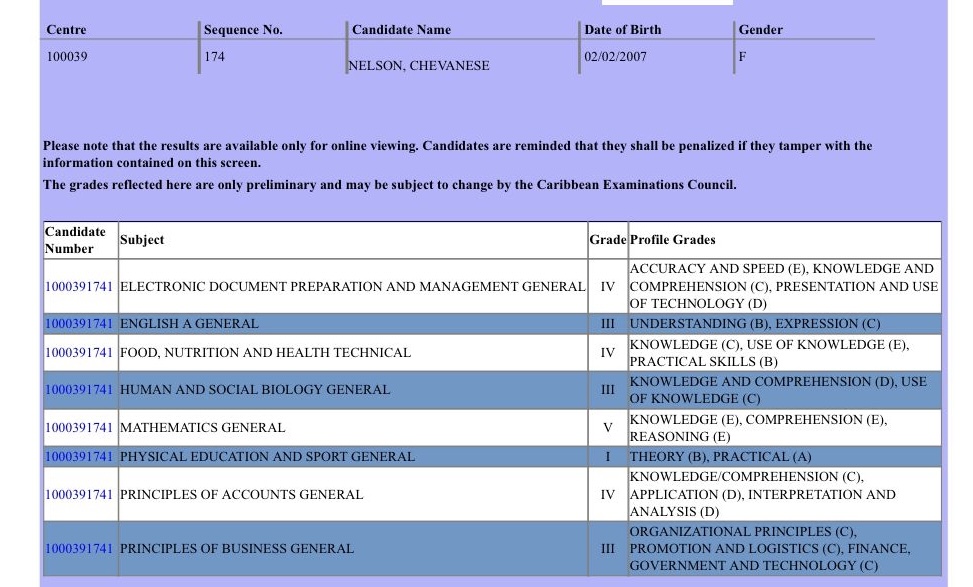Click grade IV for Principles of Accounts
973x587 pixels.
(608, 495)
